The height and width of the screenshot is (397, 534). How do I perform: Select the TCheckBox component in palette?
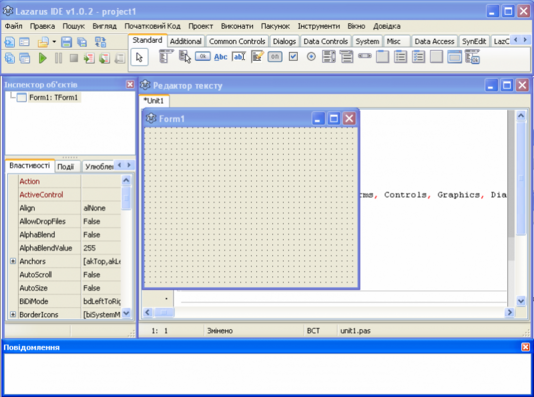click(x=293, y=57)
